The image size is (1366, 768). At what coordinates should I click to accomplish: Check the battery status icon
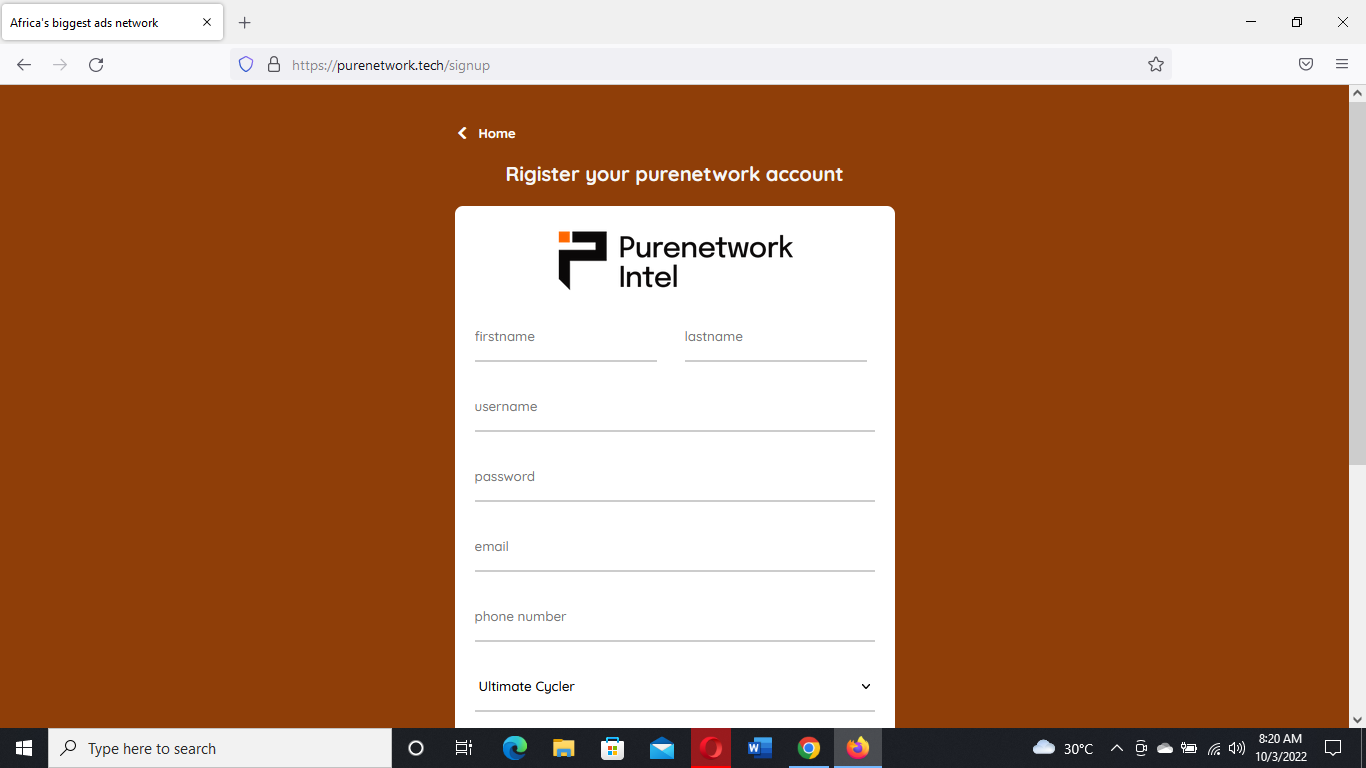pos(1189,748)
